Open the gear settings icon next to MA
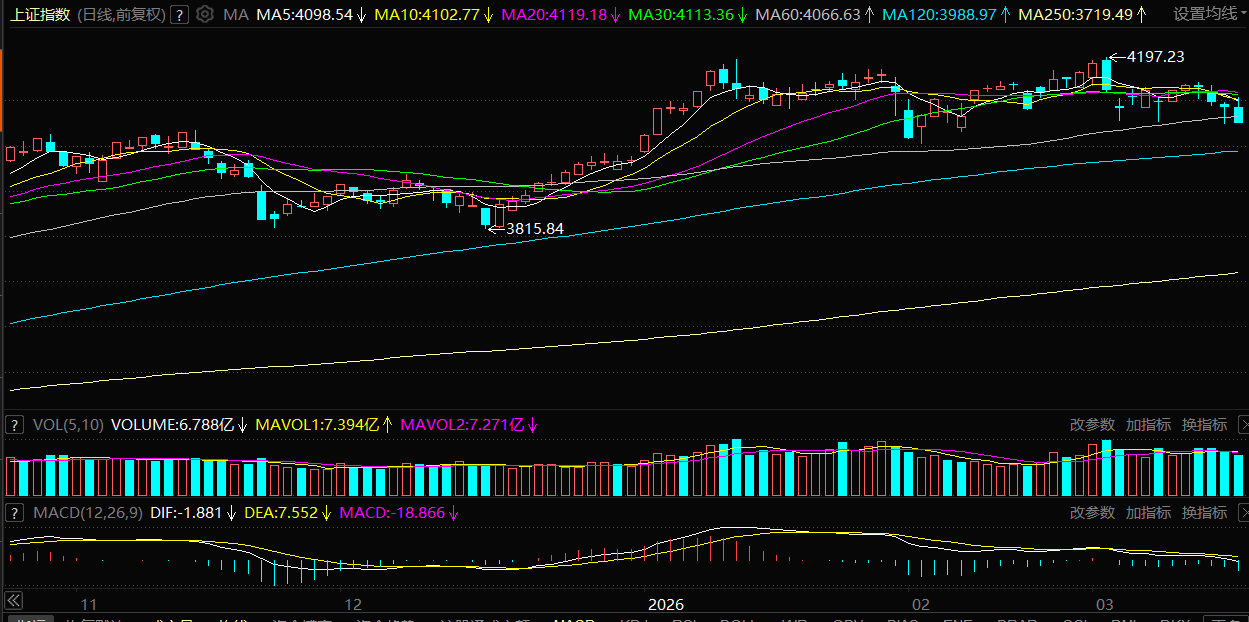 pos(205,15)
